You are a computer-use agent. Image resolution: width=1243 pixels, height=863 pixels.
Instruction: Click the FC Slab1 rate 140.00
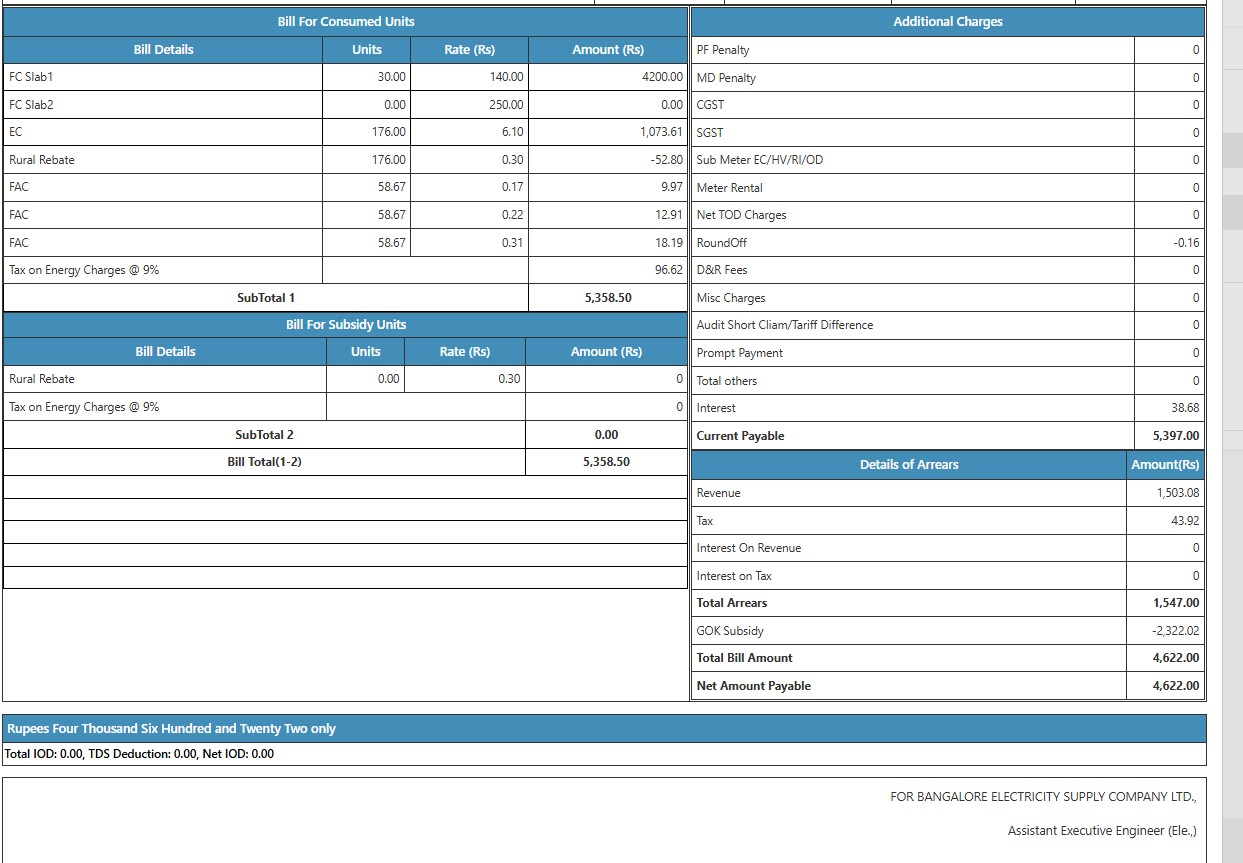tap(507, 77)
